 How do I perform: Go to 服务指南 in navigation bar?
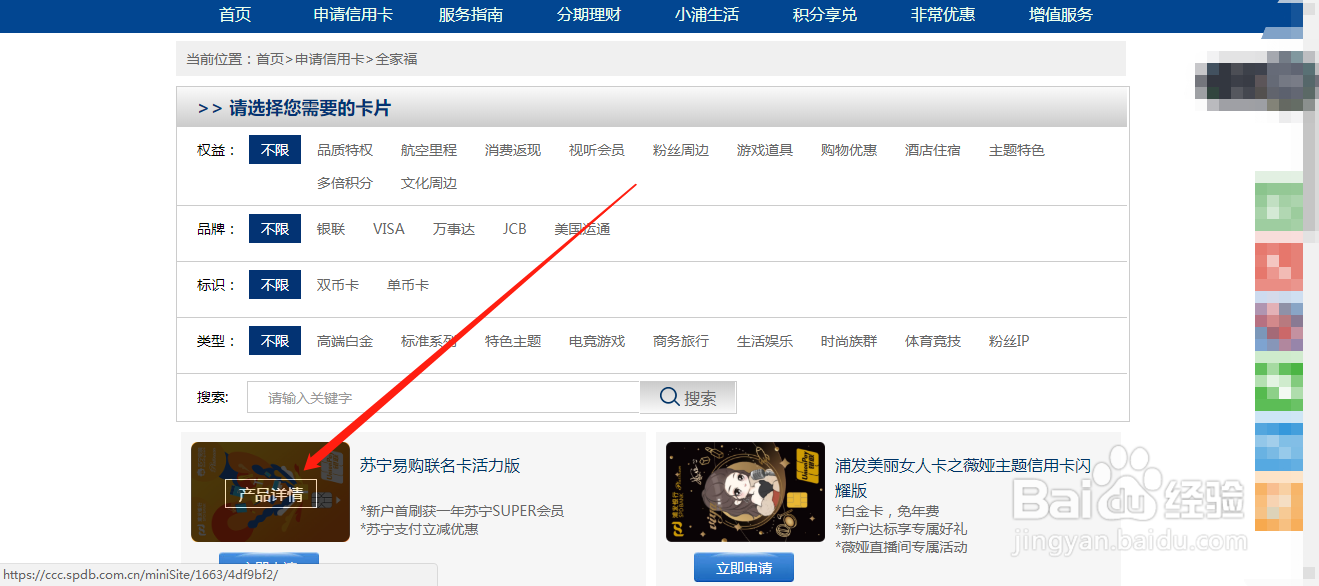(x=471, y=15)
